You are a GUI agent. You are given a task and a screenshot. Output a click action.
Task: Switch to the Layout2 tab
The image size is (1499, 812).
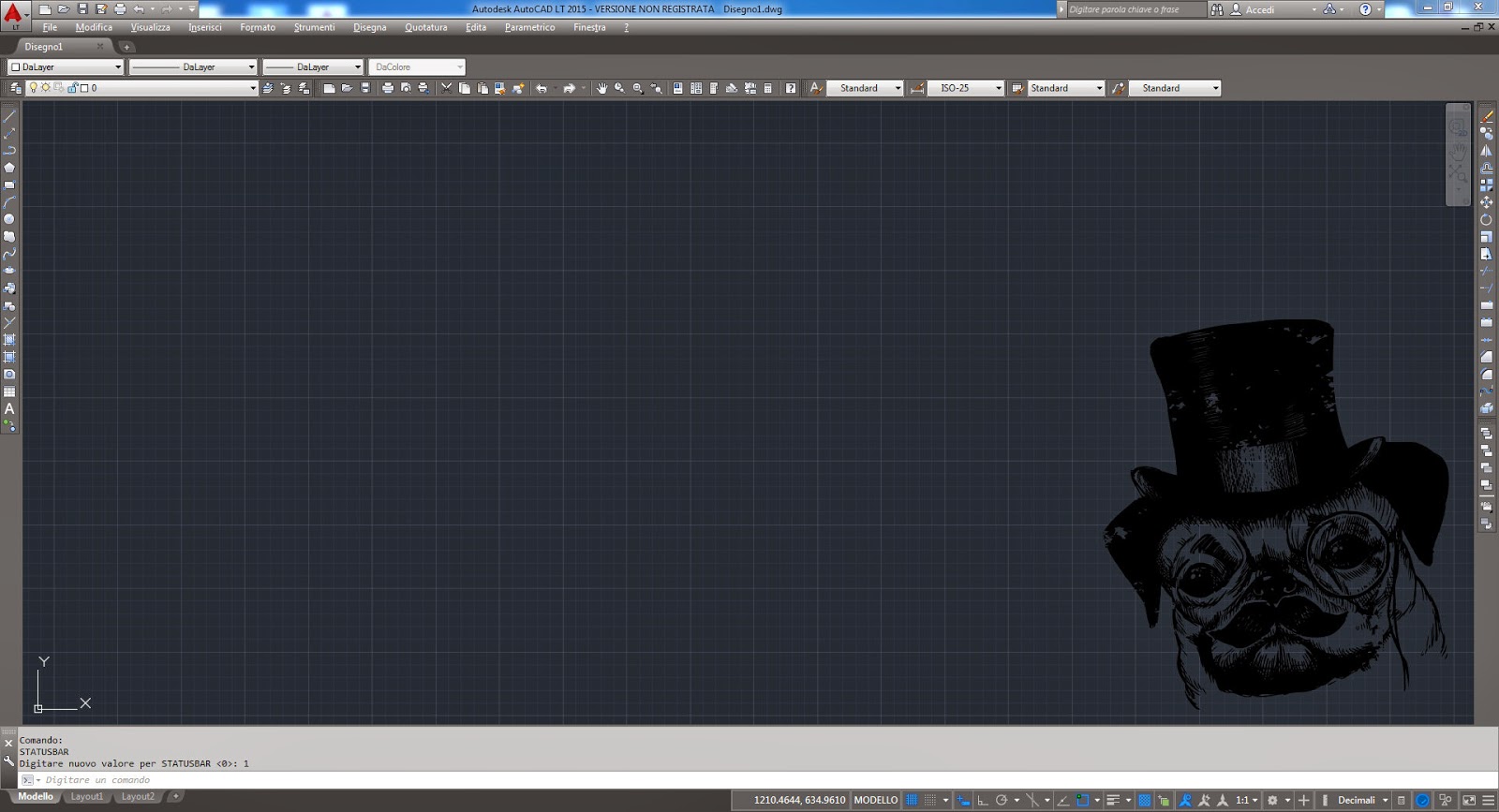click(x=138, y=797)
